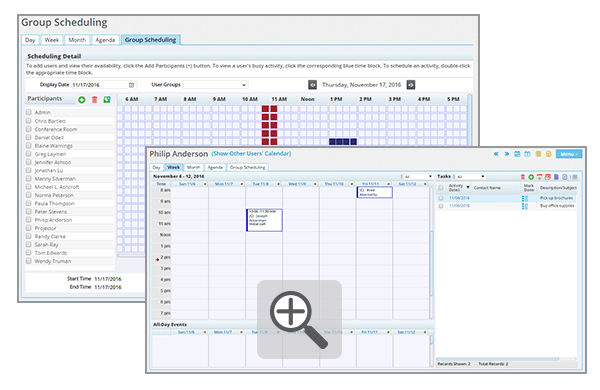
Task: Click horizontal scrollbar under the Tasks list
Action: click(498, 359)
